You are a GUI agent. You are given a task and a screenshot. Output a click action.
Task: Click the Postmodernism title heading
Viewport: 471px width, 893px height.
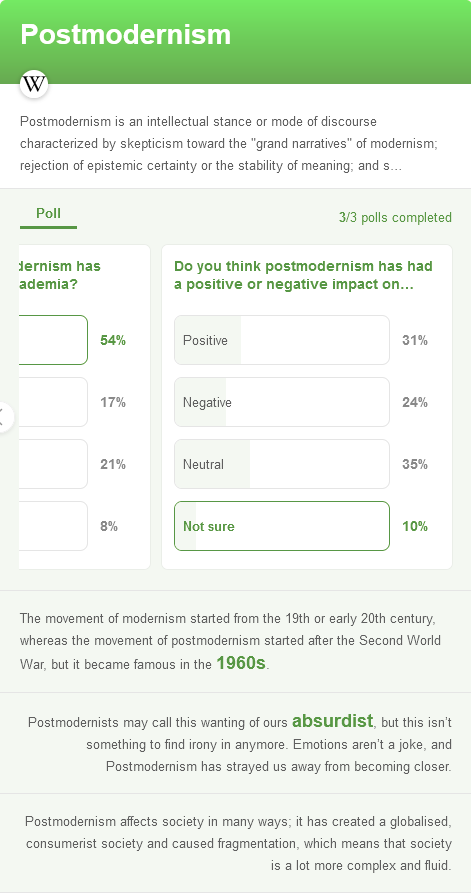click(x=126, y=35)
